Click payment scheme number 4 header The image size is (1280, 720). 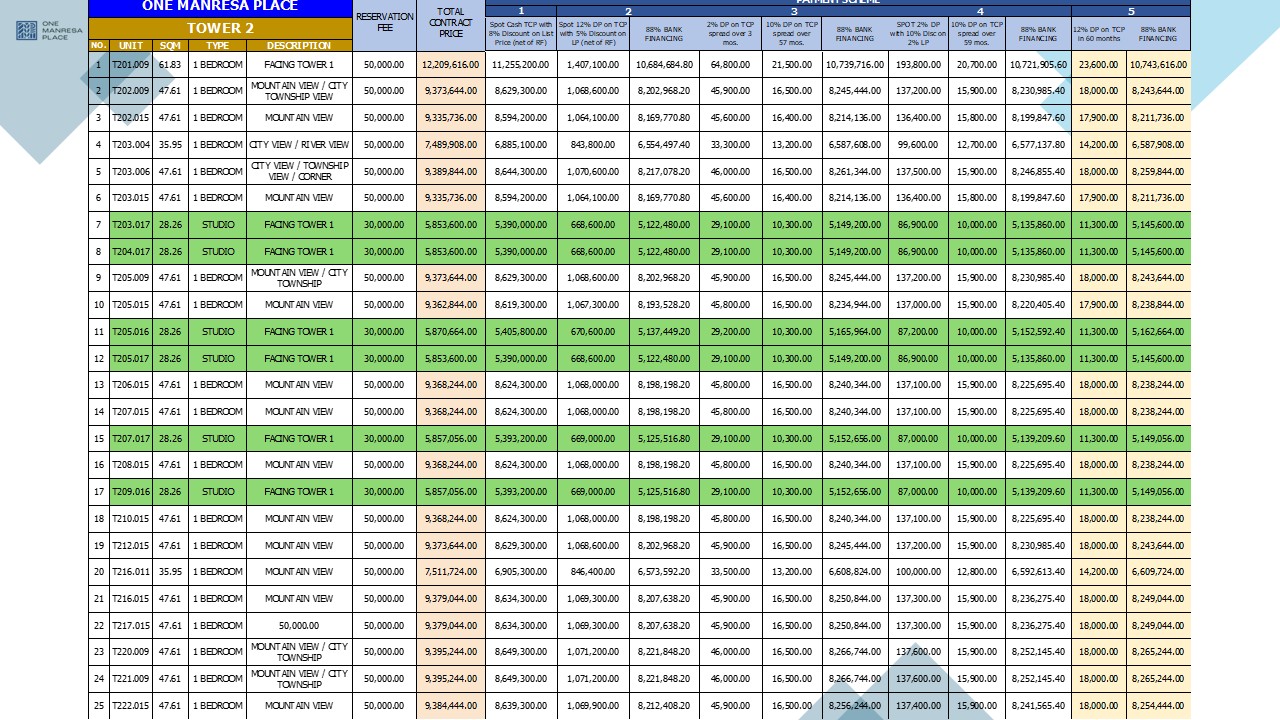coord(979,11)
